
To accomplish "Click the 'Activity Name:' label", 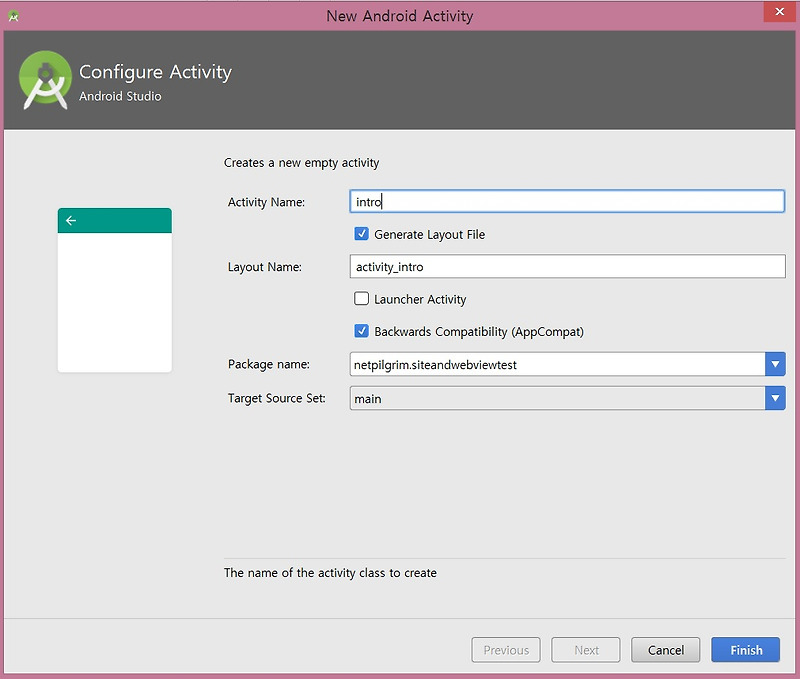I will [x=266, y=202].
